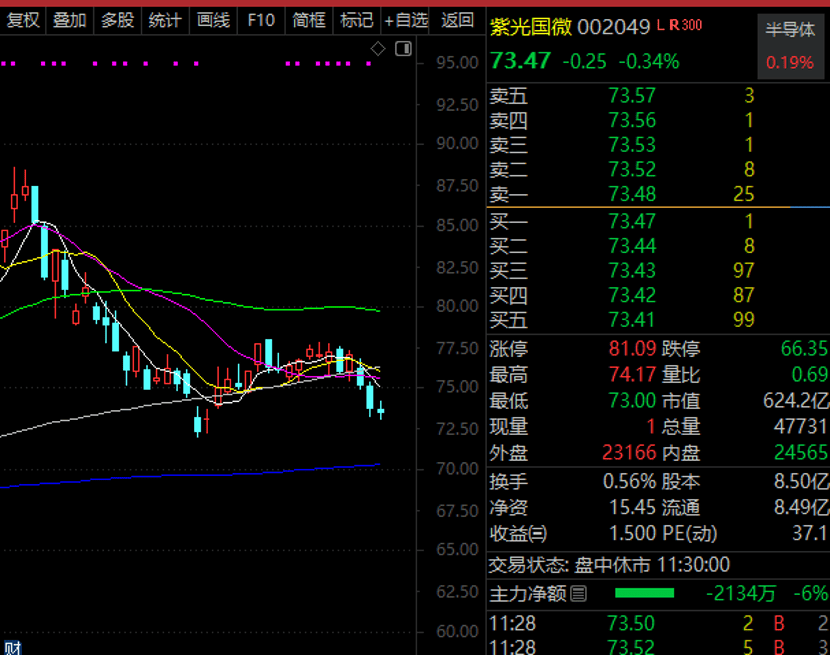Select the 11:28 trade at 73.50
Screen dimensions: 830x656
658,623
